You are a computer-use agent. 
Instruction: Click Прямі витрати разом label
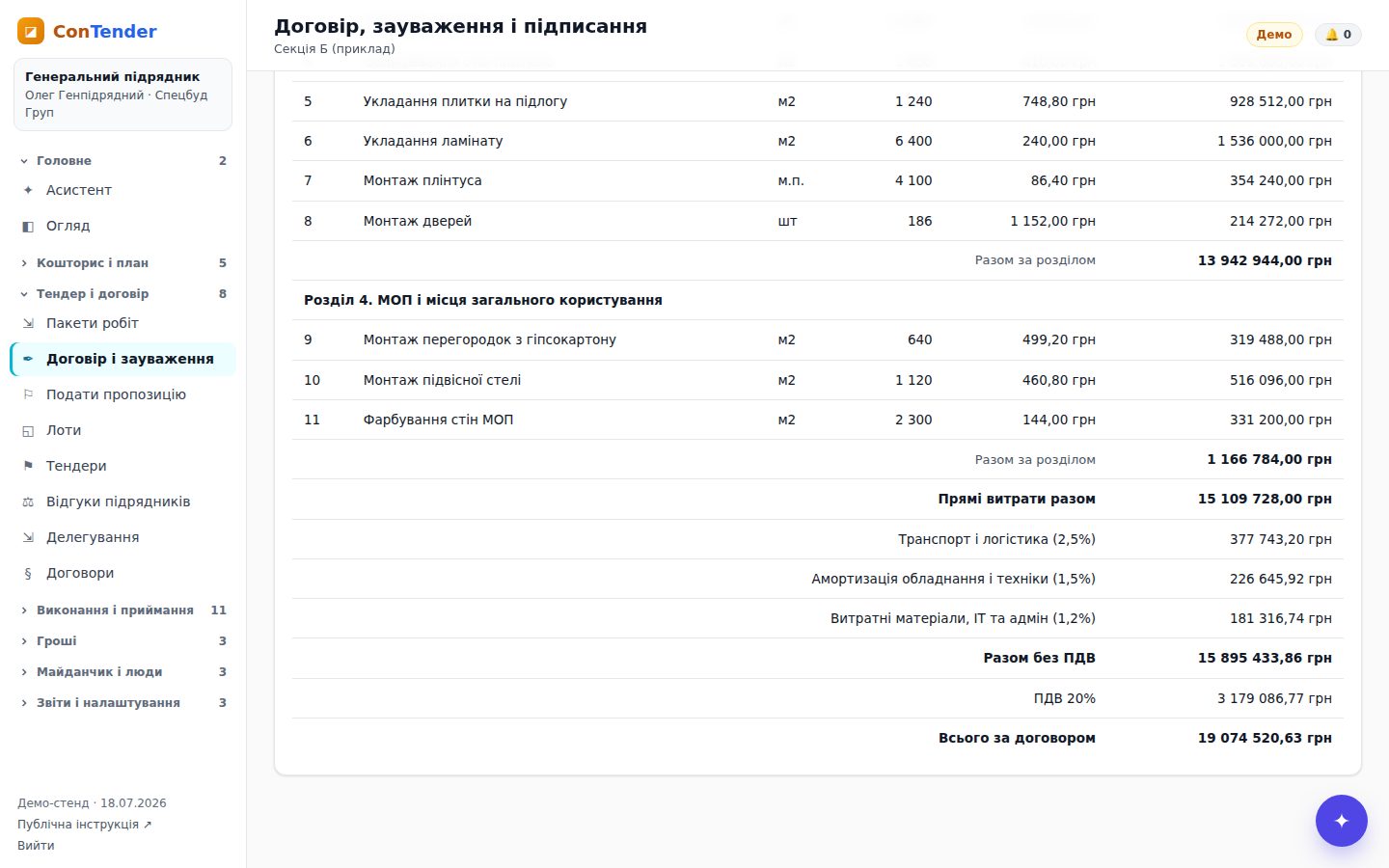[1017, 499]
